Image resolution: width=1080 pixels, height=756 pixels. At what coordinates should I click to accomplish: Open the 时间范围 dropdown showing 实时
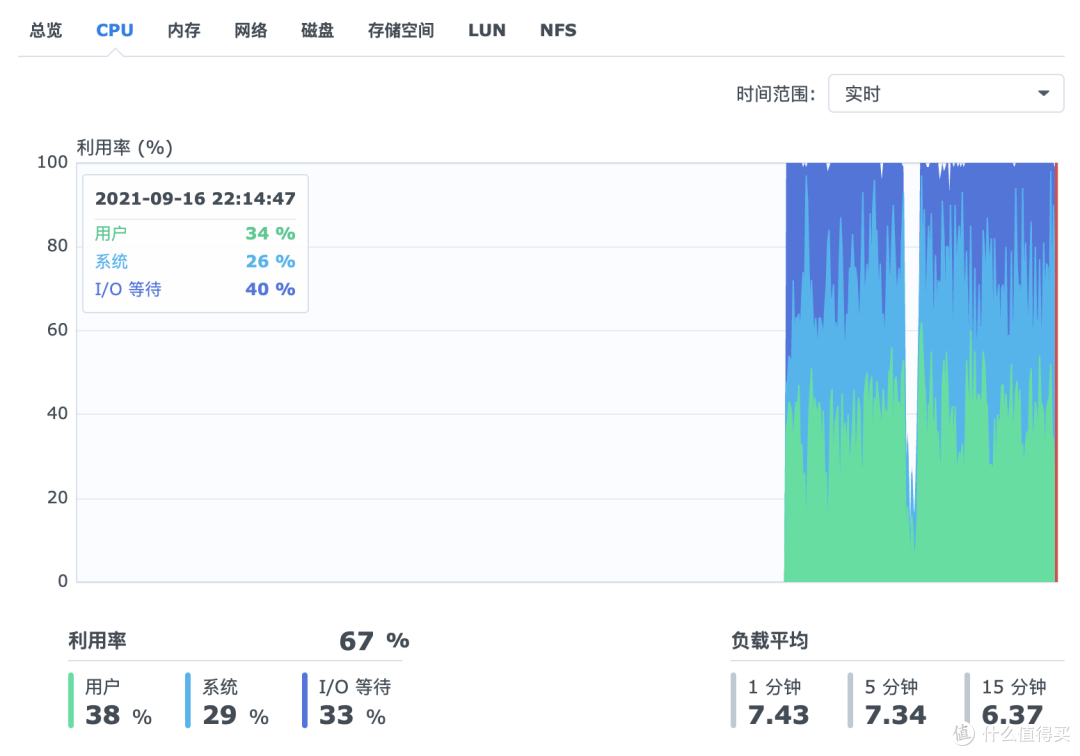(946, 94)
